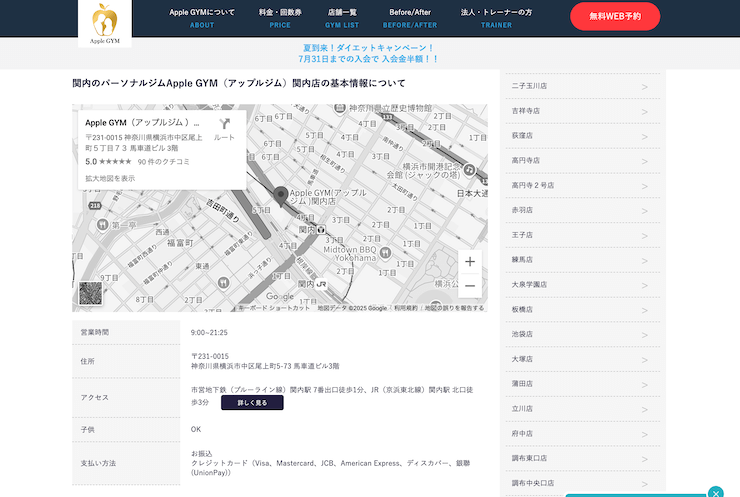Open 調布中央口店 in sidebar list
The height and width of the screenshot is (497, 740).
point(583,483)
